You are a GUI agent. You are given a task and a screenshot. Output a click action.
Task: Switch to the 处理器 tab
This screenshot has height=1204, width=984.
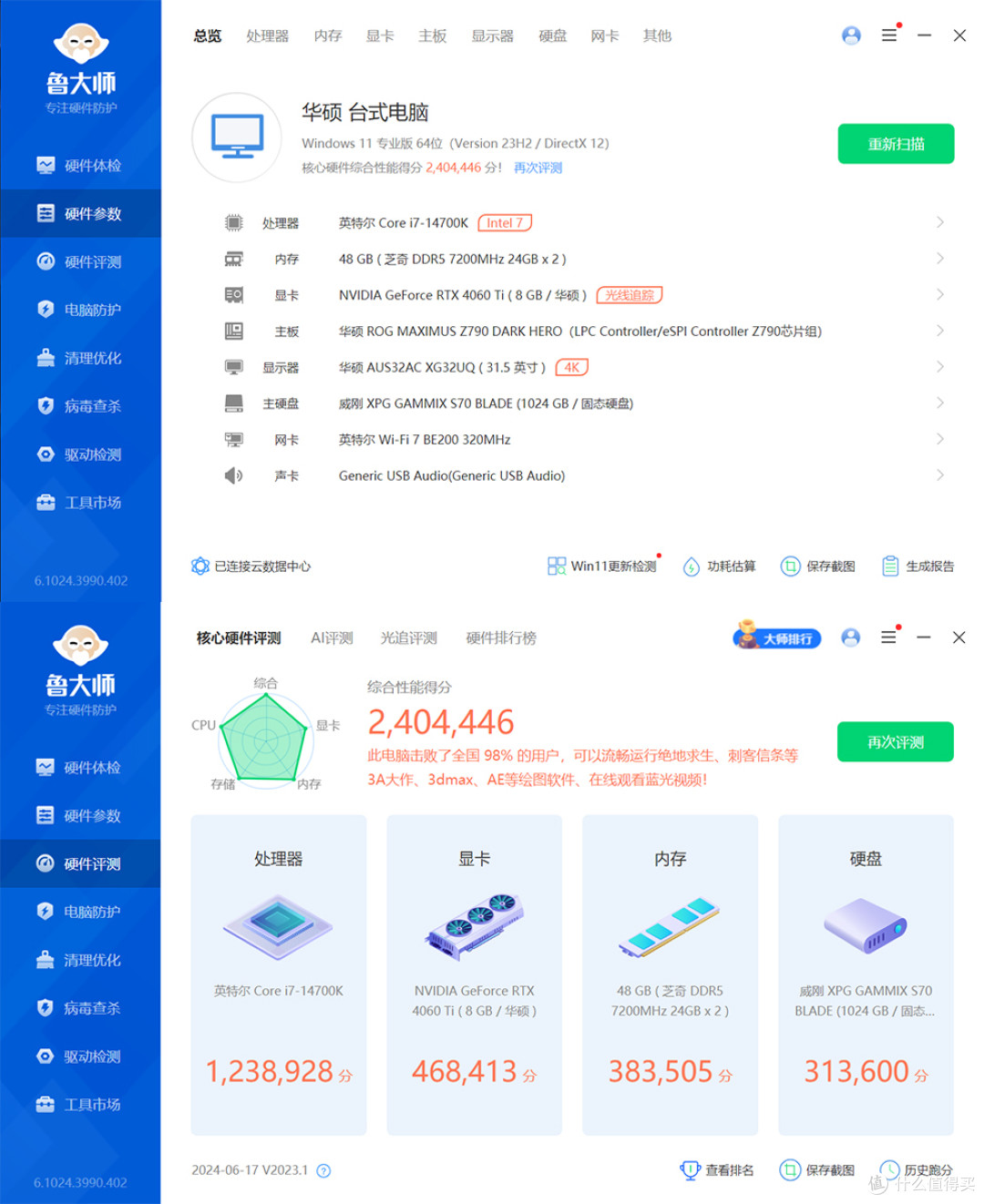point(267,36)
